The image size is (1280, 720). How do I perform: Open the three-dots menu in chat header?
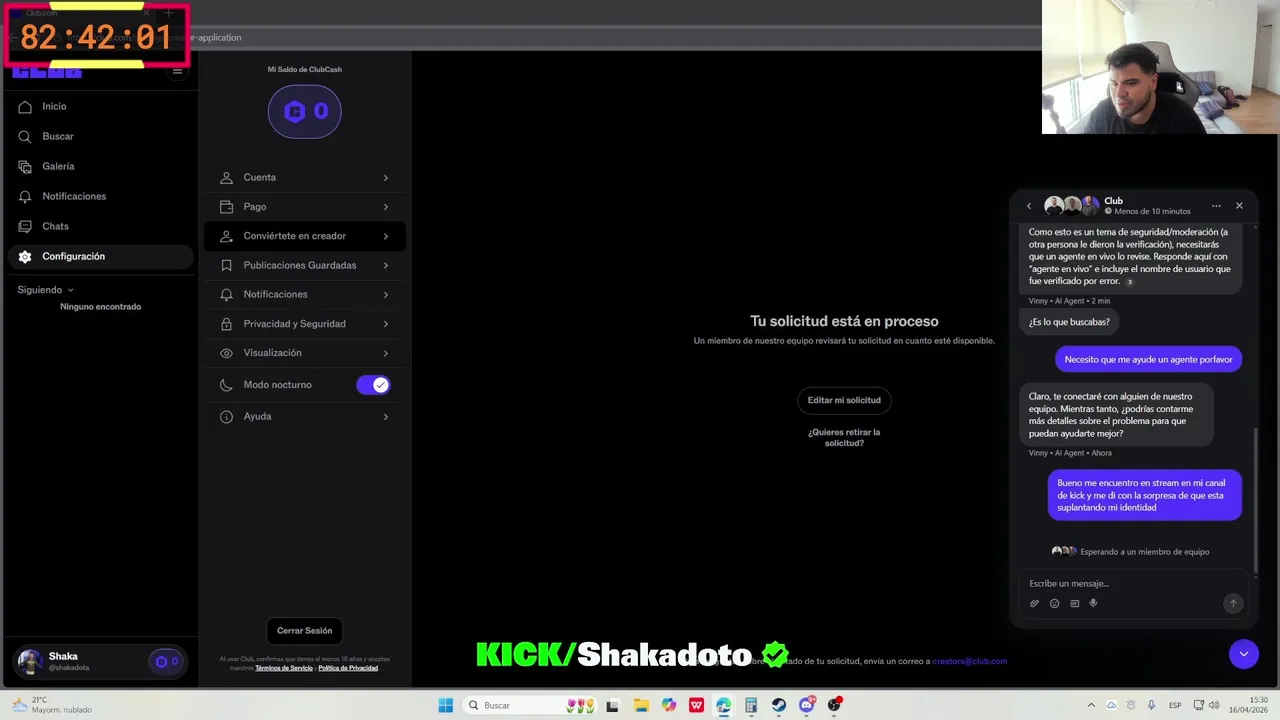click(x=1216, y=206)
